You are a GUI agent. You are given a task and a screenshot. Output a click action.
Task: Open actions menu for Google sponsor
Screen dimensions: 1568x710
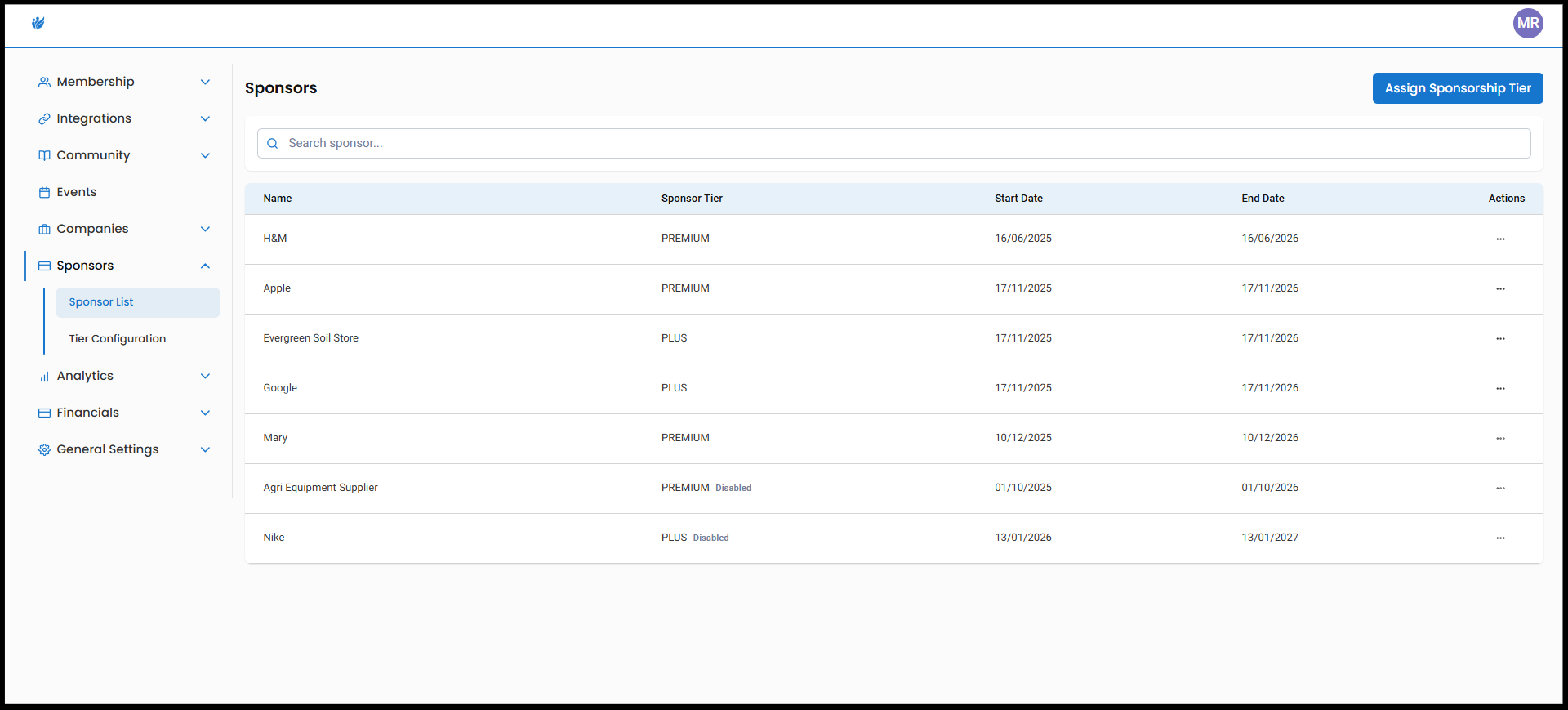click(1500, 389)
